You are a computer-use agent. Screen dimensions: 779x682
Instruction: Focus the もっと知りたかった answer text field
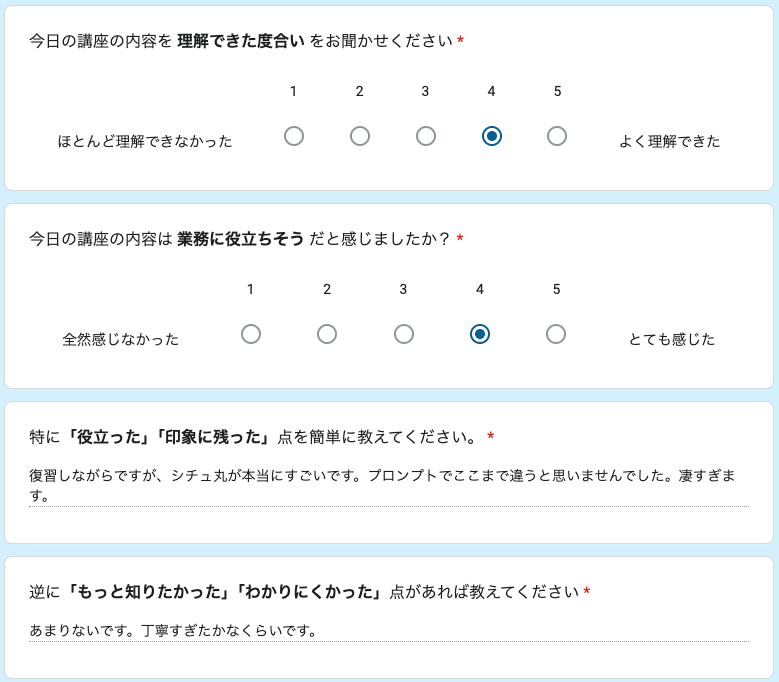(388, 631)
